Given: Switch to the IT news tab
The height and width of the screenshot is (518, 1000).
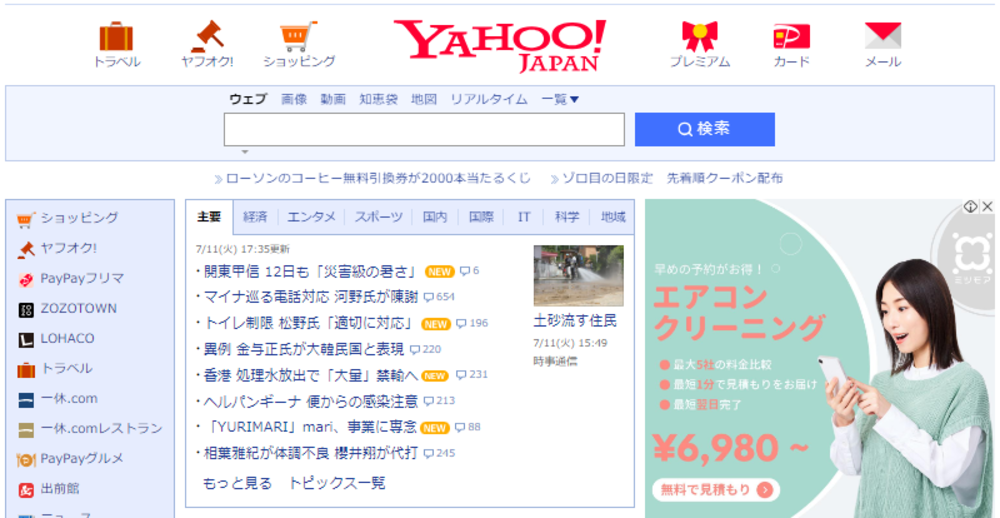Looking at the screenshot, I should [x=524, y=217].
